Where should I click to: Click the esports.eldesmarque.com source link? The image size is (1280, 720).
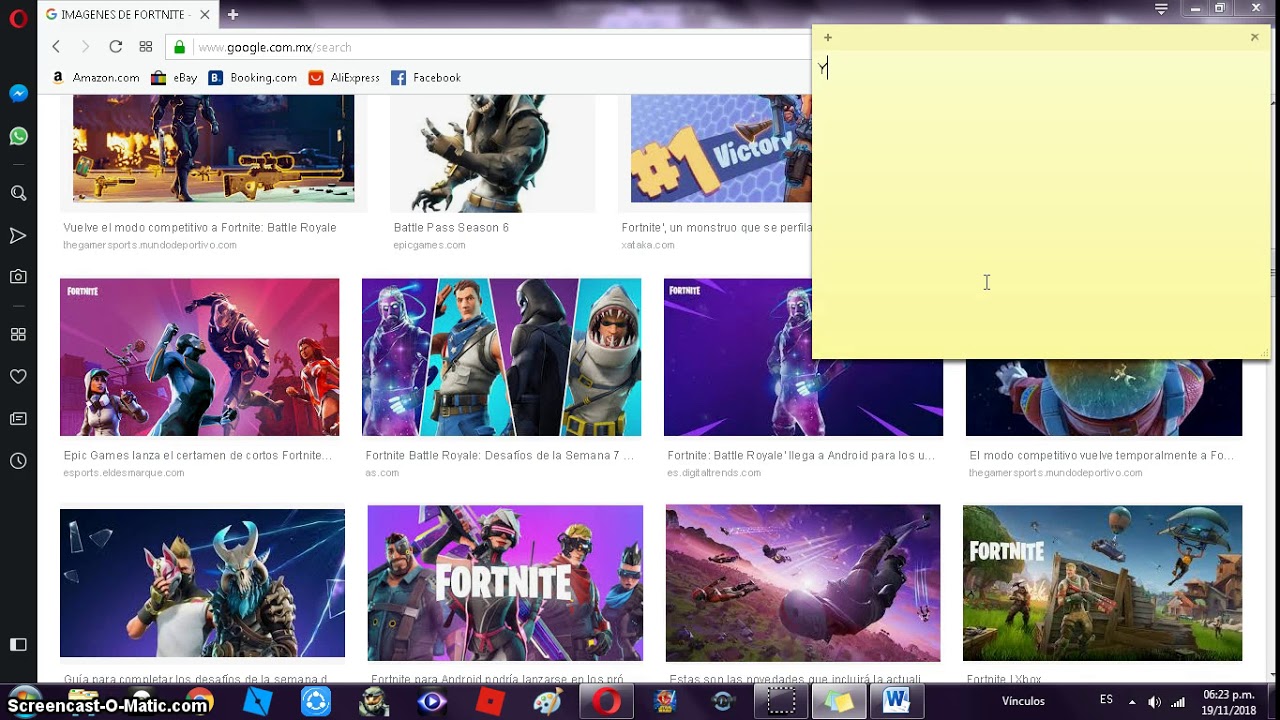click(x=124, y=473)
